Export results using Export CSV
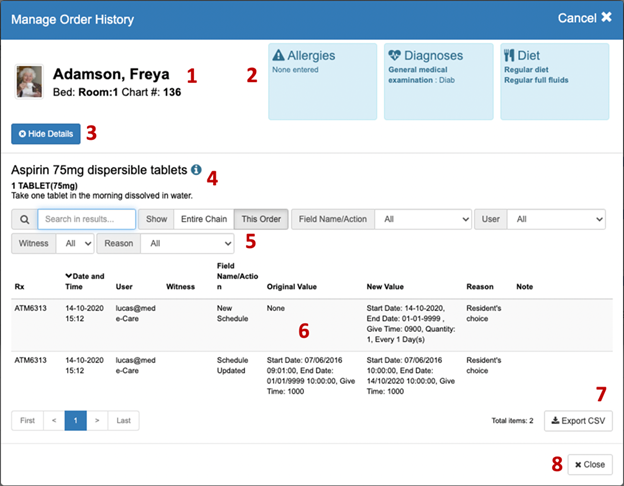Screen dimensions: 624x486 click(578, 421)
